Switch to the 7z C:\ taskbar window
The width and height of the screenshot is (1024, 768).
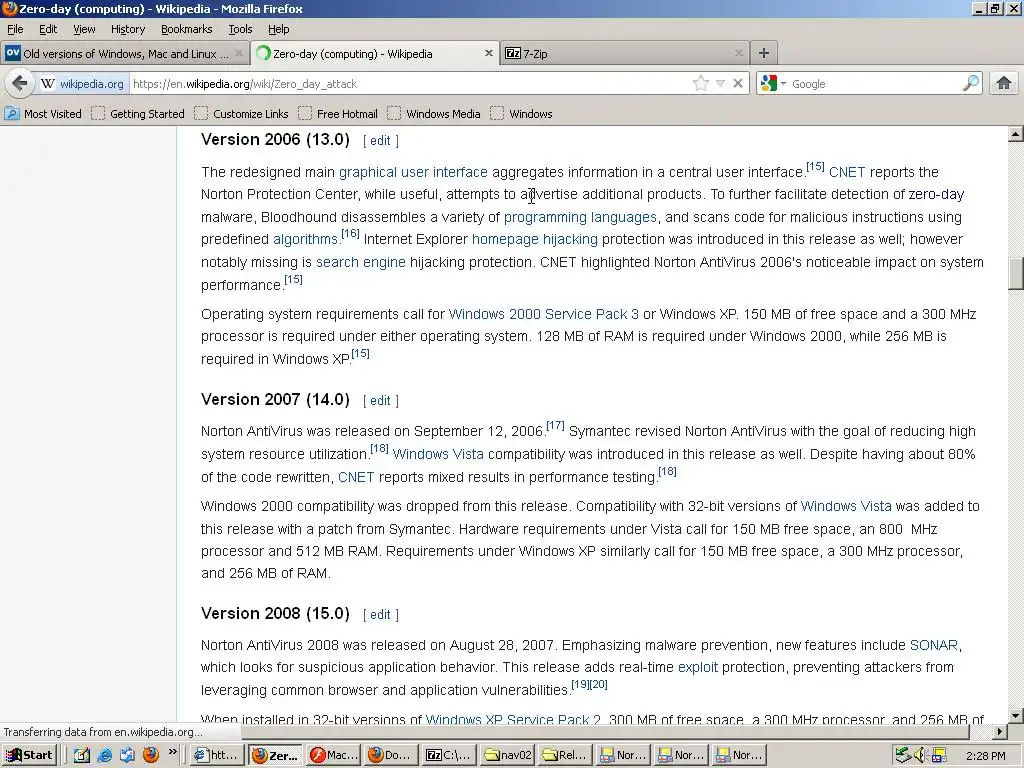click(447, 755)
